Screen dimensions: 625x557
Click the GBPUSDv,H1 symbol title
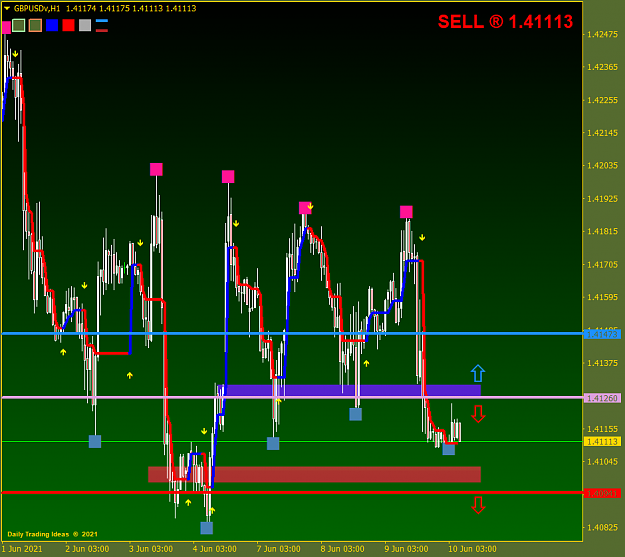click(x=37, y=8)
